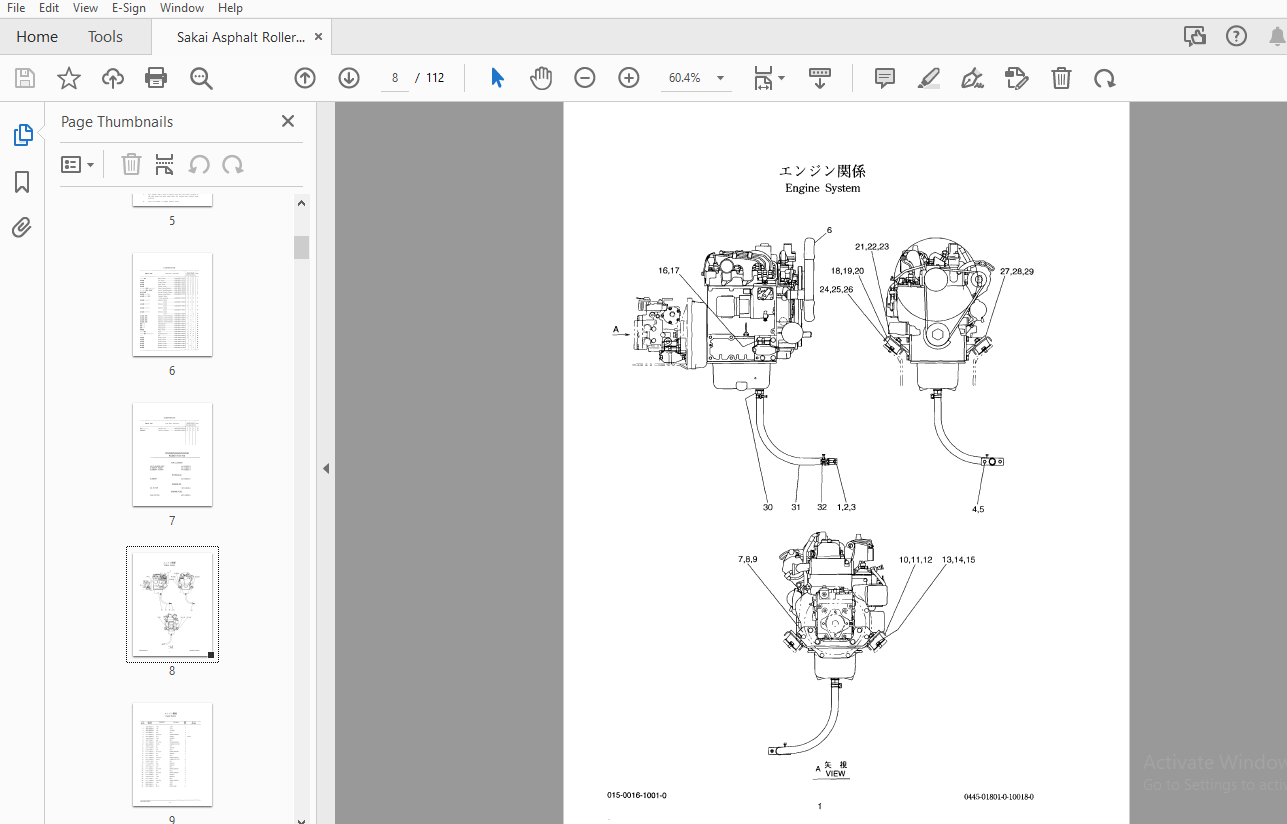Open the share feedback chat icon
The height and width of the screenshot is (824, 1287).
tap(1194, 37)
